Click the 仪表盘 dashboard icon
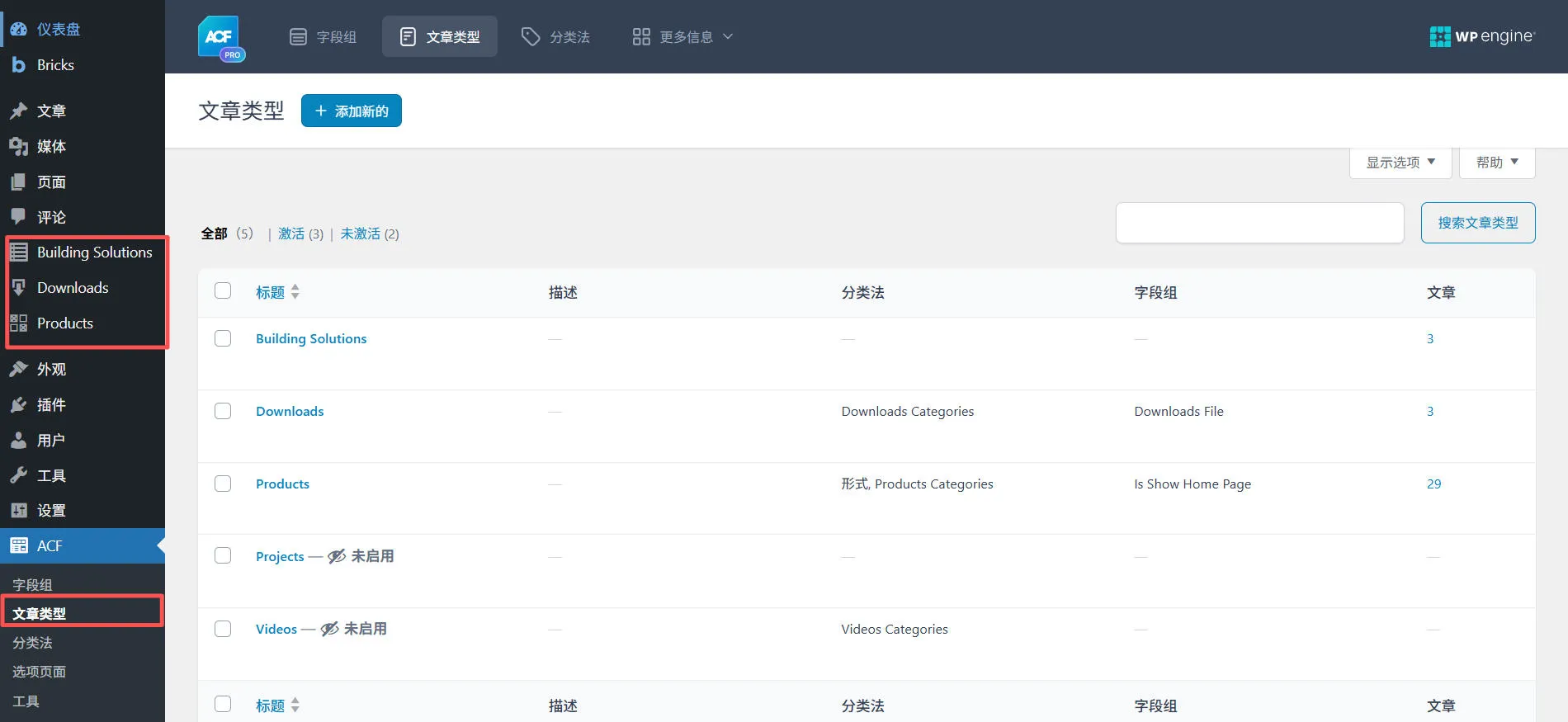 [19, 29]
